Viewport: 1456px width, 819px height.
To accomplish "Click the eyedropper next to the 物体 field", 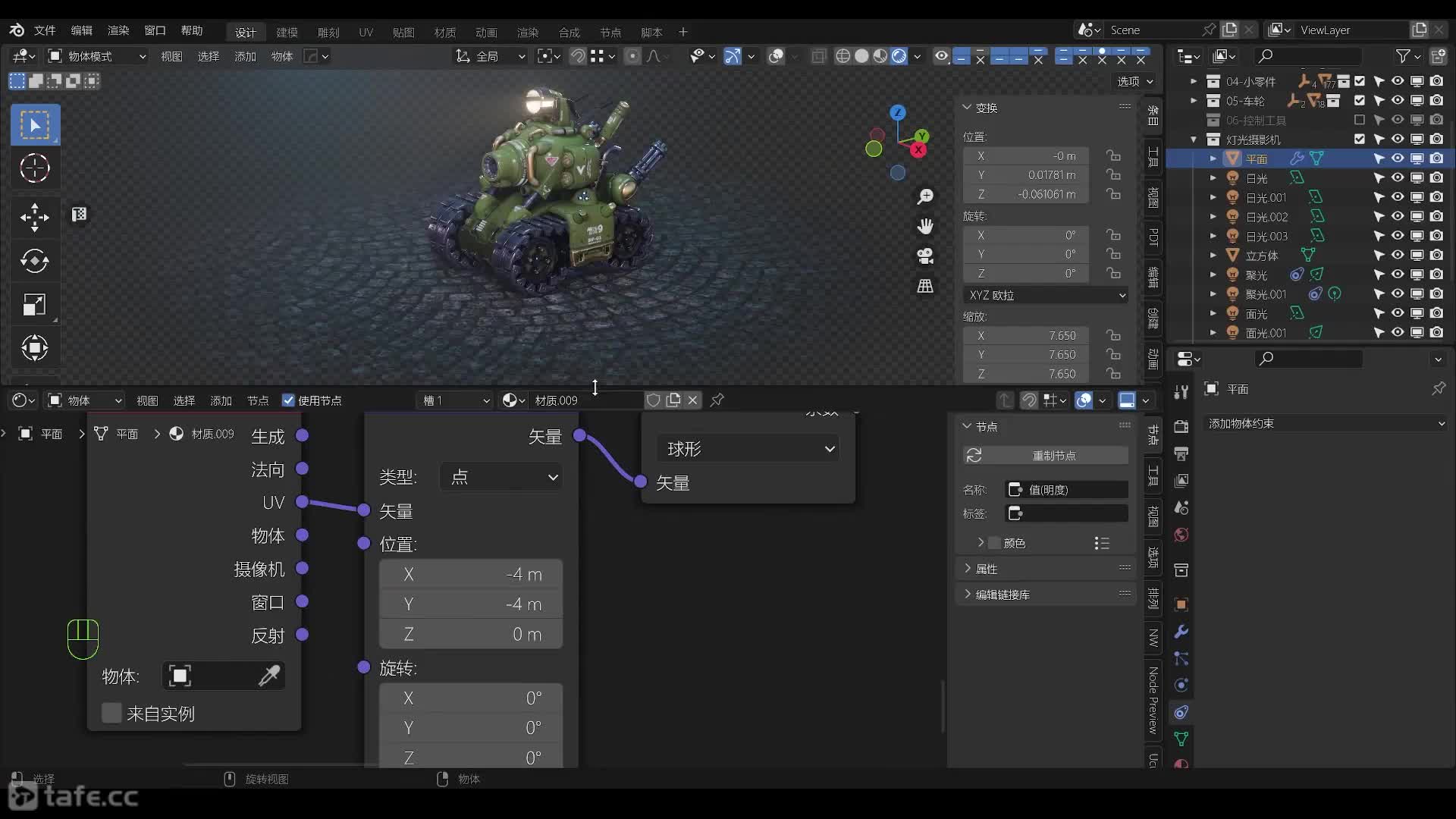I will pos(269,676).
